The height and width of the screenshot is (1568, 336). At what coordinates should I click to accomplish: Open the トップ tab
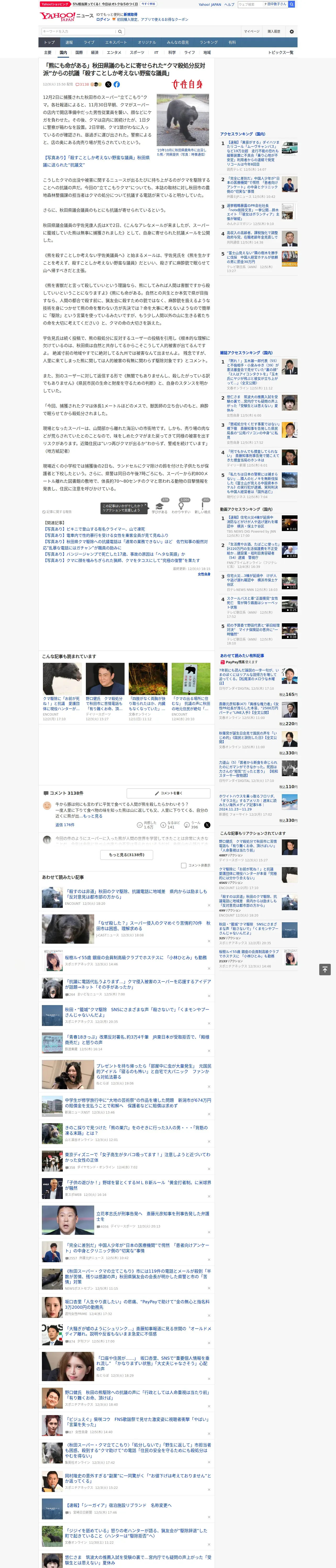click(x=49, y=43)
